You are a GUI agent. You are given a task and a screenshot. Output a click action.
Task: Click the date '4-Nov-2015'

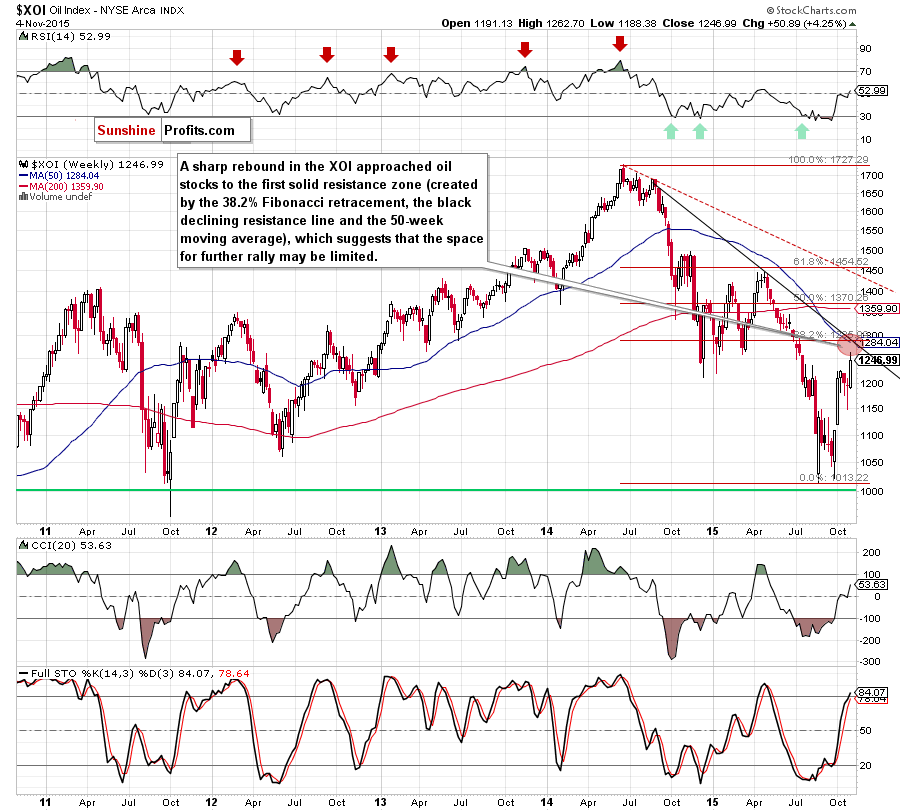(42, 24)
